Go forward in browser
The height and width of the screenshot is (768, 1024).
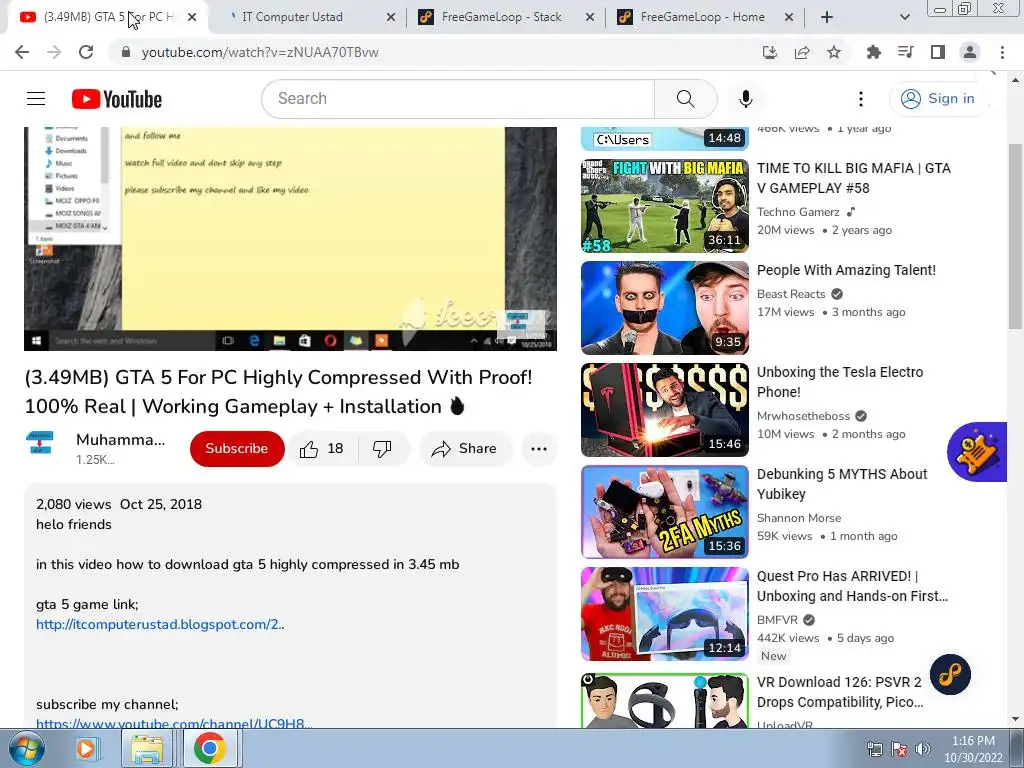pos(54,52)
